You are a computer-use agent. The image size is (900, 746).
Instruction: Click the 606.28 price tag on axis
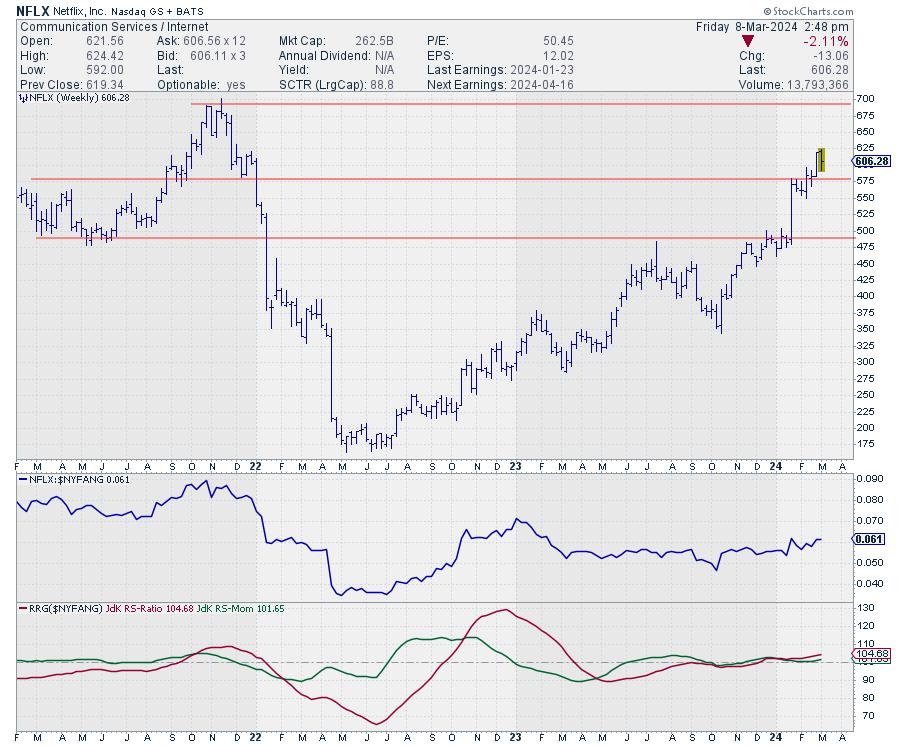pyautogui.click(x=872, y=161)
